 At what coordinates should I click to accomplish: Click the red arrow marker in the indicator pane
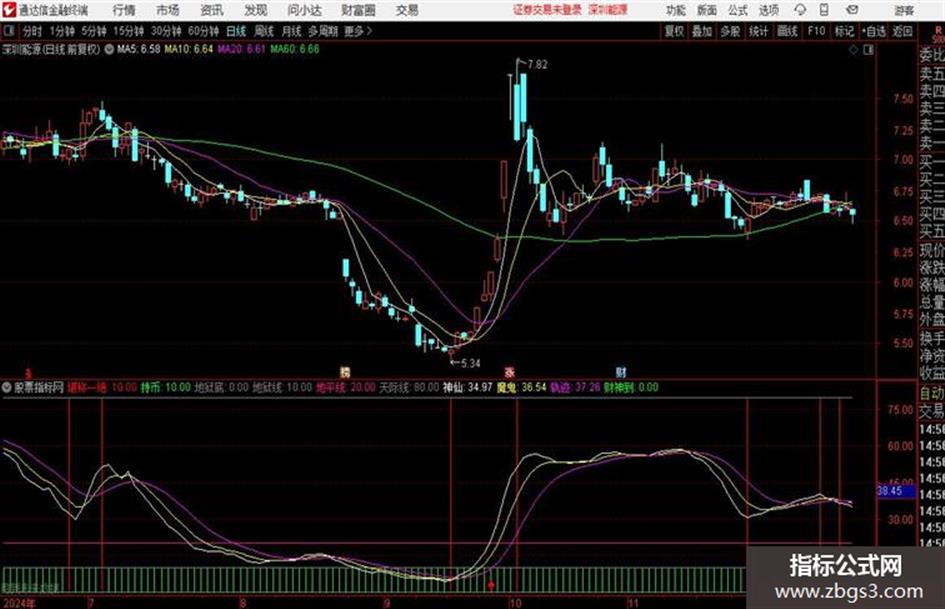click(491, 585)
